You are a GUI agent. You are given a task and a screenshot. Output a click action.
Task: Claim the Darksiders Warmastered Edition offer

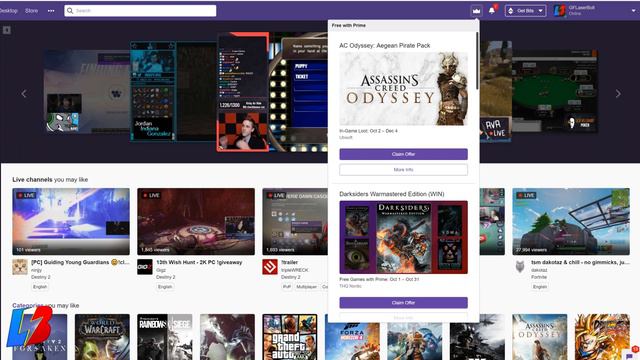403,302
